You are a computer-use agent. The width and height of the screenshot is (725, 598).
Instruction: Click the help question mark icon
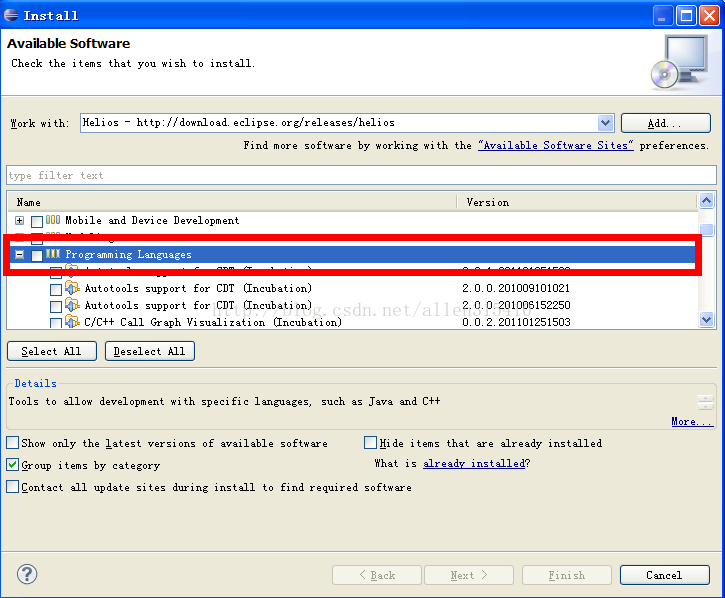pyautogui.click(x=27, y=574)
